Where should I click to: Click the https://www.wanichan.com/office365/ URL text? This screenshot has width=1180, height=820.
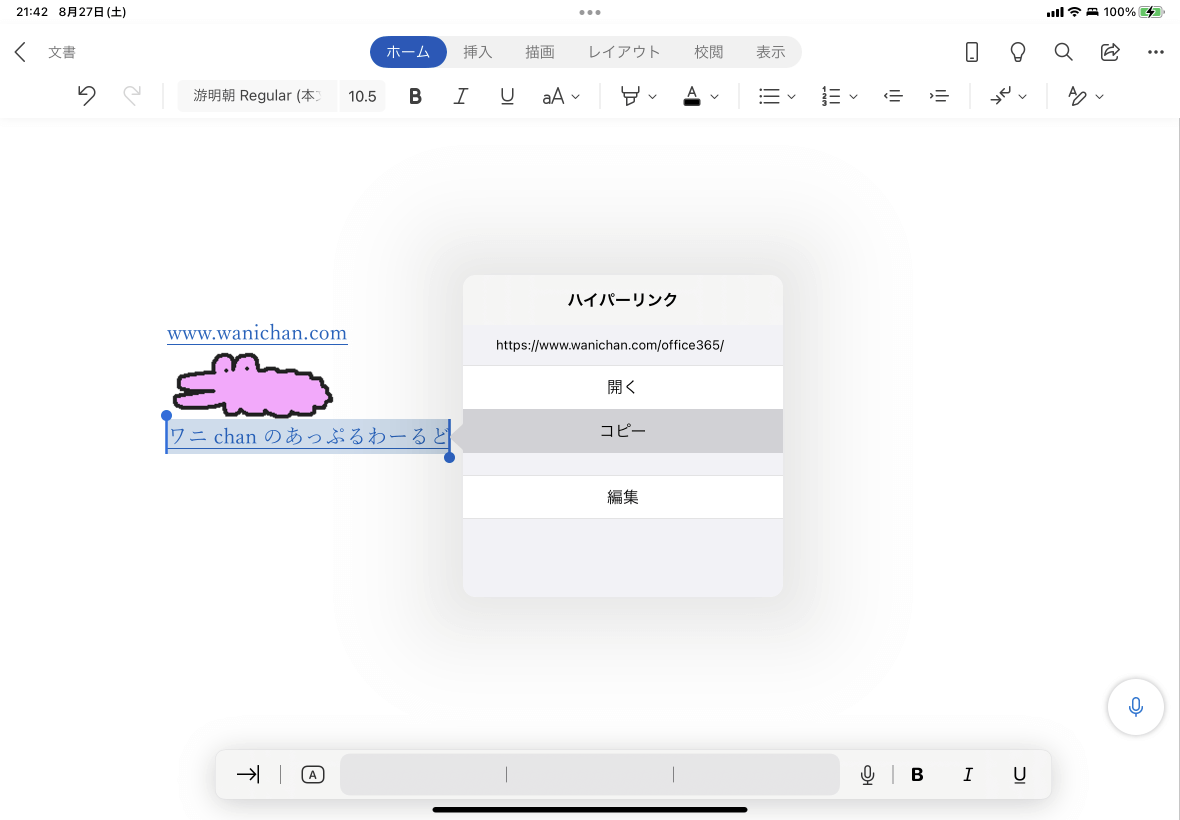pyautogui.click(x=610, y=345)
